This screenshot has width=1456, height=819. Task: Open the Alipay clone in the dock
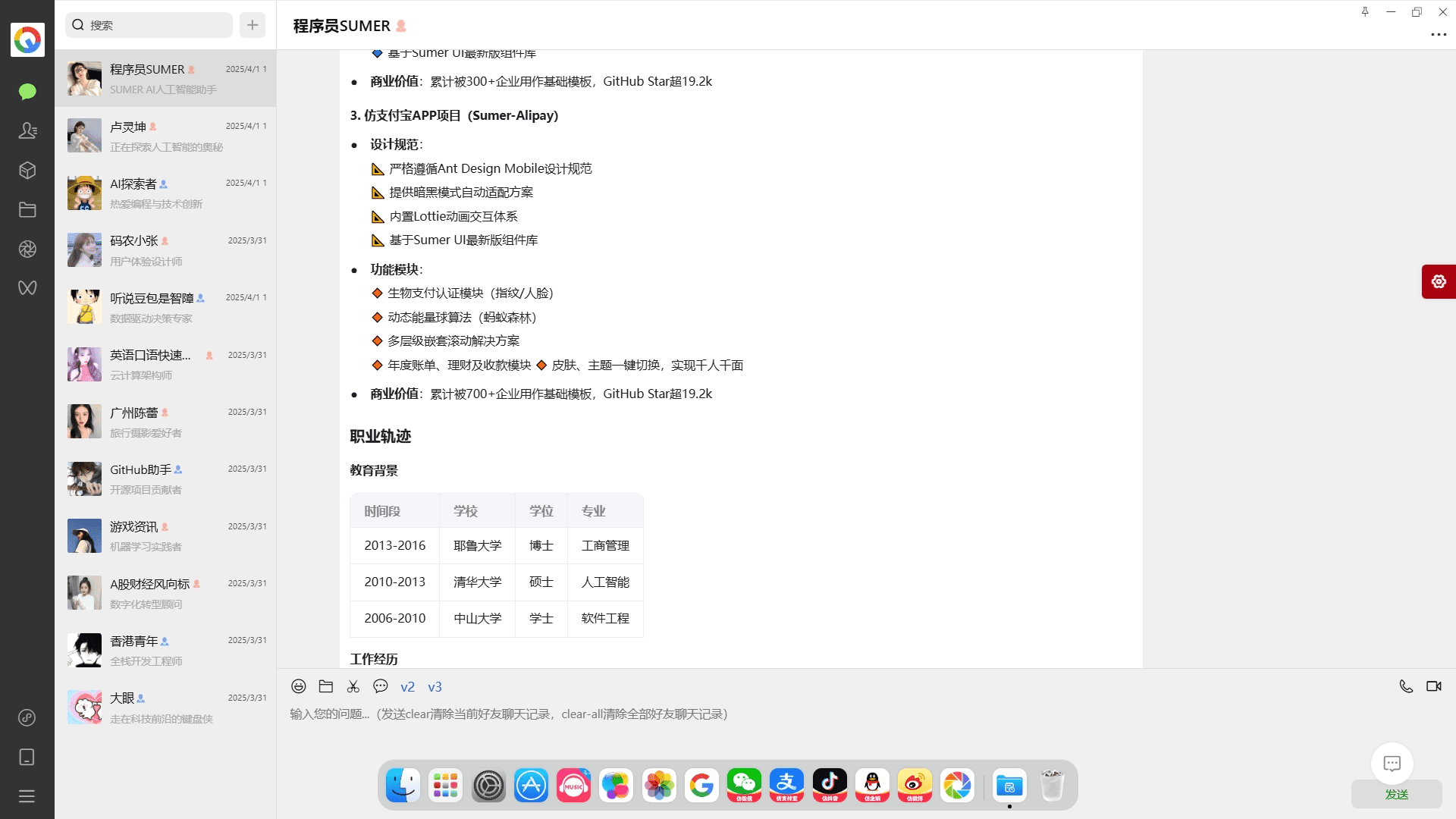(787, 786)
